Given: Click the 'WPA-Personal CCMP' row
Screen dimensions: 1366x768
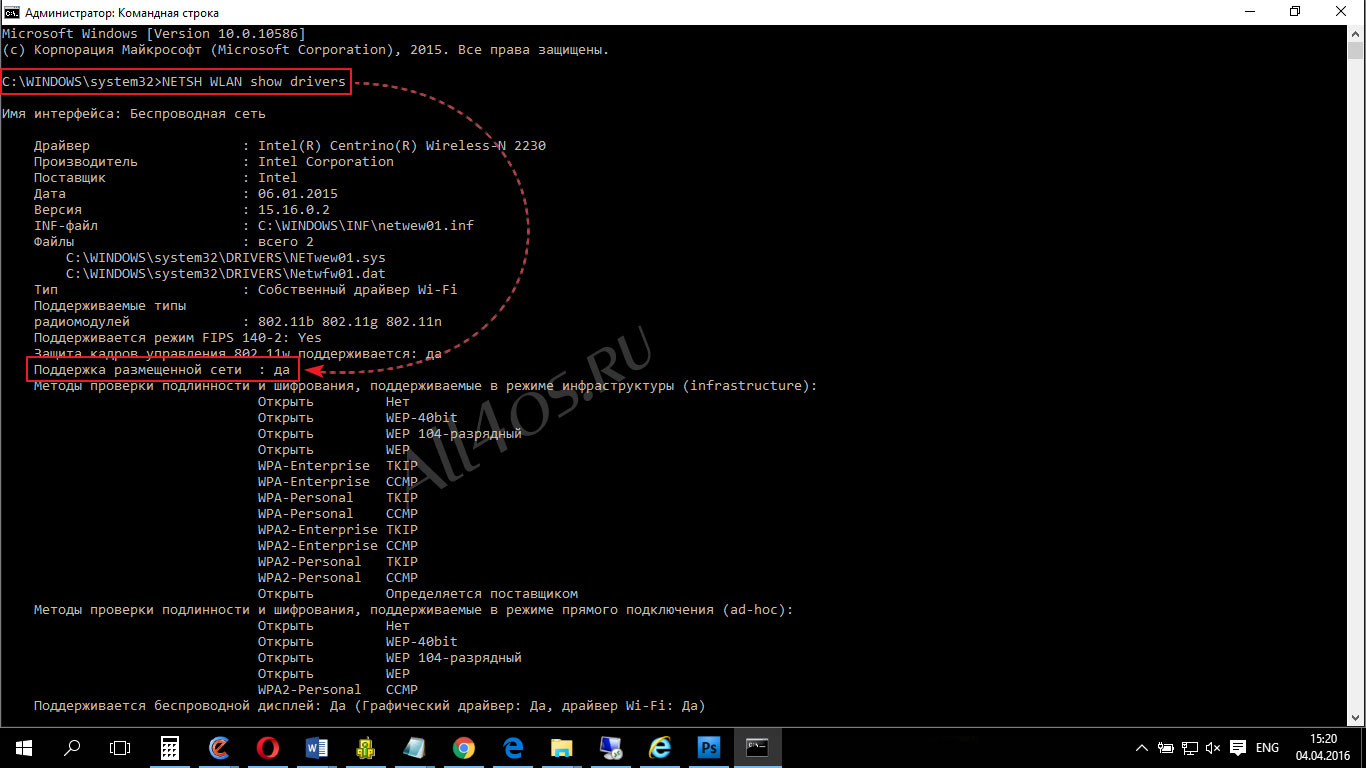Looking at the screenshot, I should (338, 514).
